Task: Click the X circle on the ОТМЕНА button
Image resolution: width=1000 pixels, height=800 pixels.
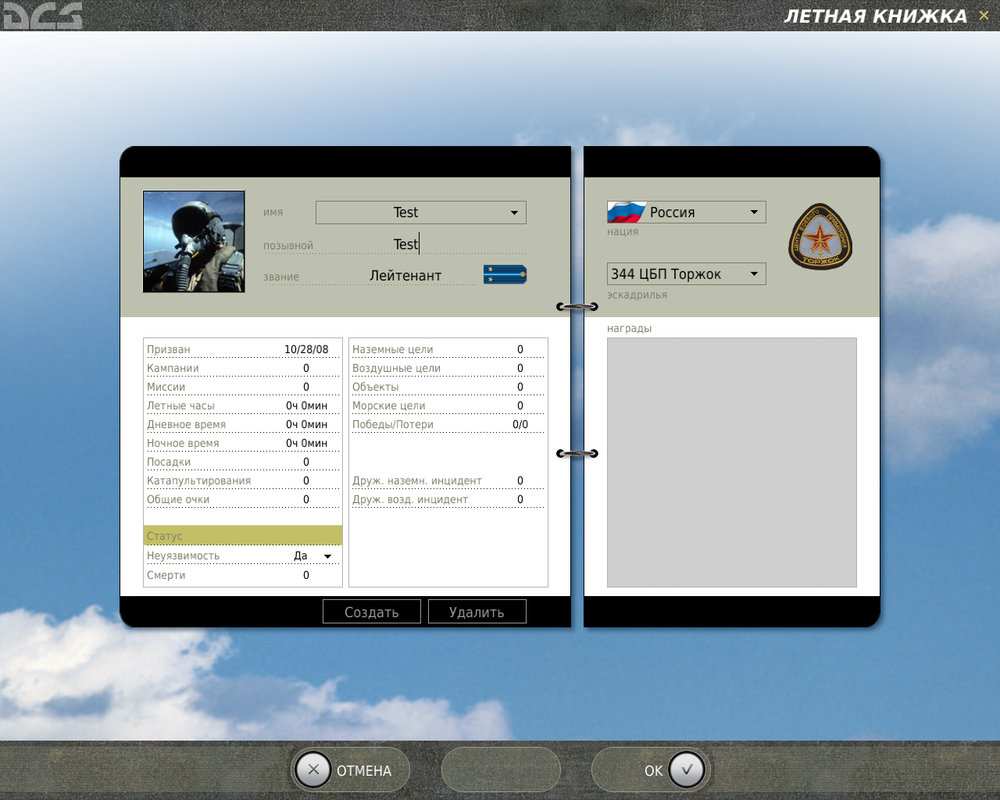Action: pyautogui.click(x=313, y=770)
